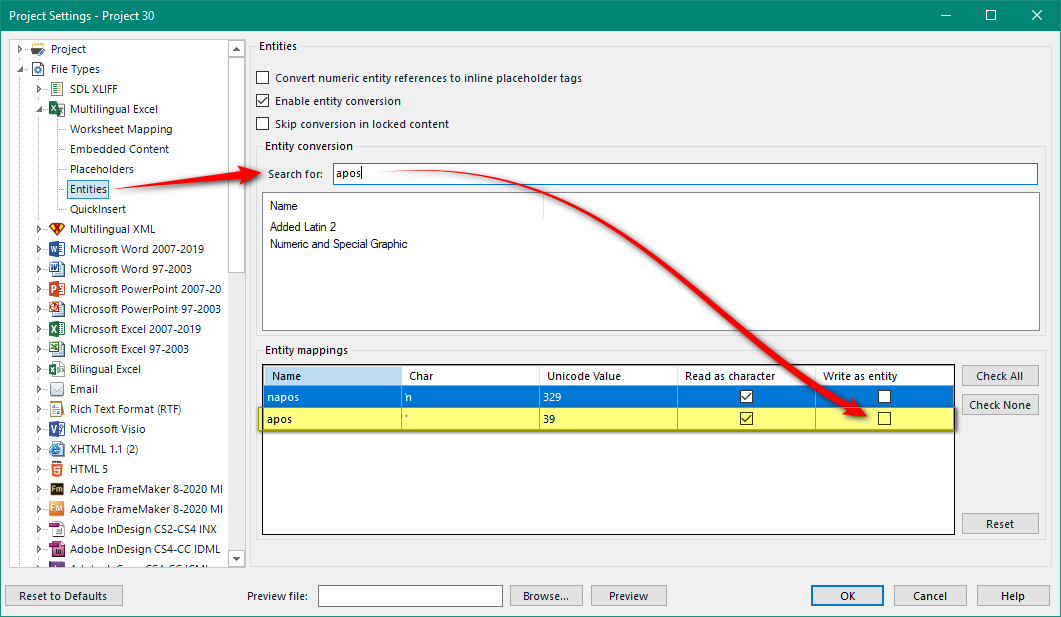Expand the Rich Text Format (RTF) node
Image resolution: width=1061 pixels, height=617 pixels.
[40, 409]
